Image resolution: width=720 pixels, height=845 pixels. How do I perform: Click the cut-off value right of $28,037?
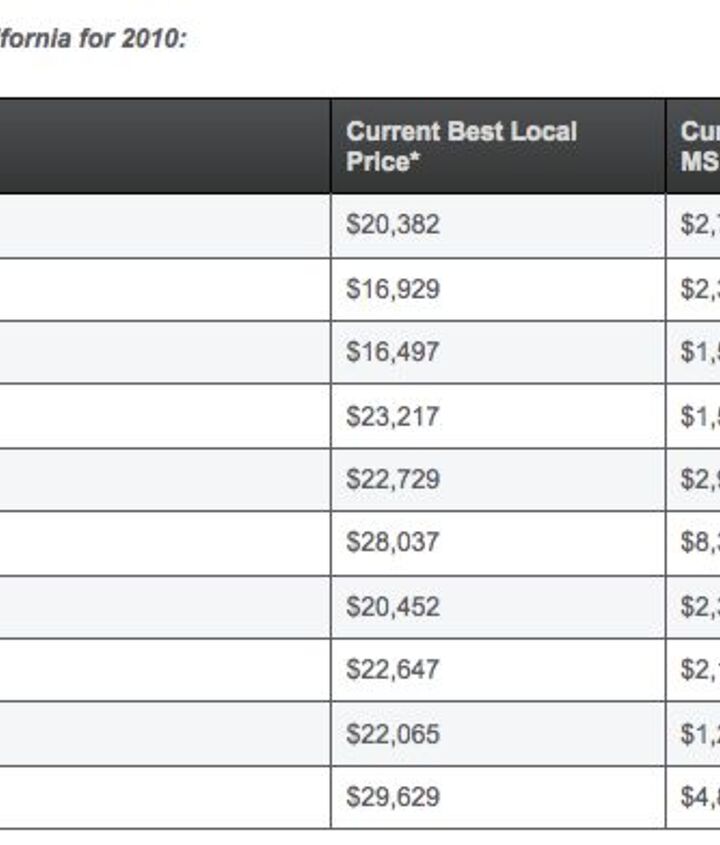tap(699, 543)
